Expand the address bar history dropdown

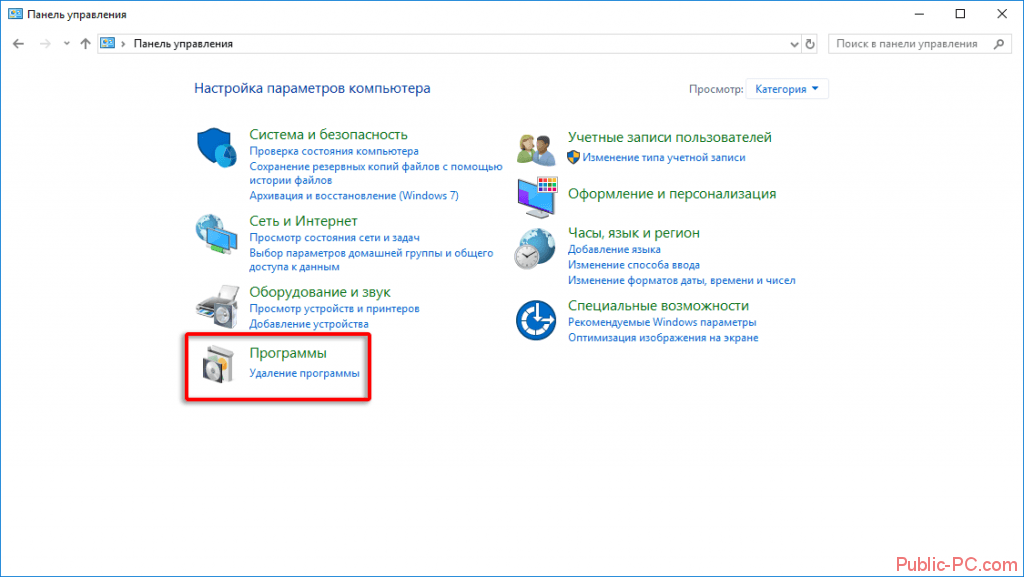pyautogui.click(x=793, y=44)
